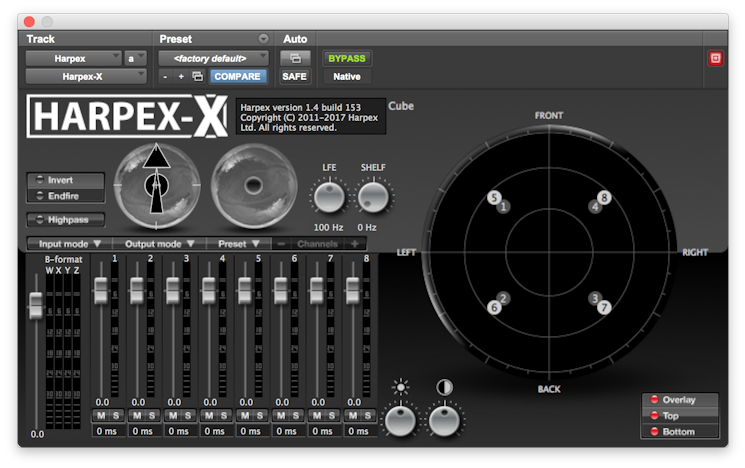Open the factory default preset dropdown
The width and height of the screenshot is (745, 468).
click(213, 58)
